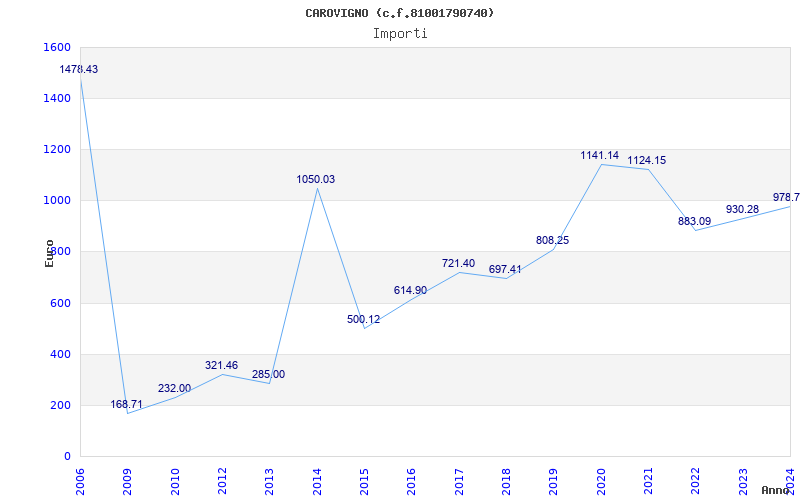
Task: Click the Importi subtitle text
Action: coord(400,33)
